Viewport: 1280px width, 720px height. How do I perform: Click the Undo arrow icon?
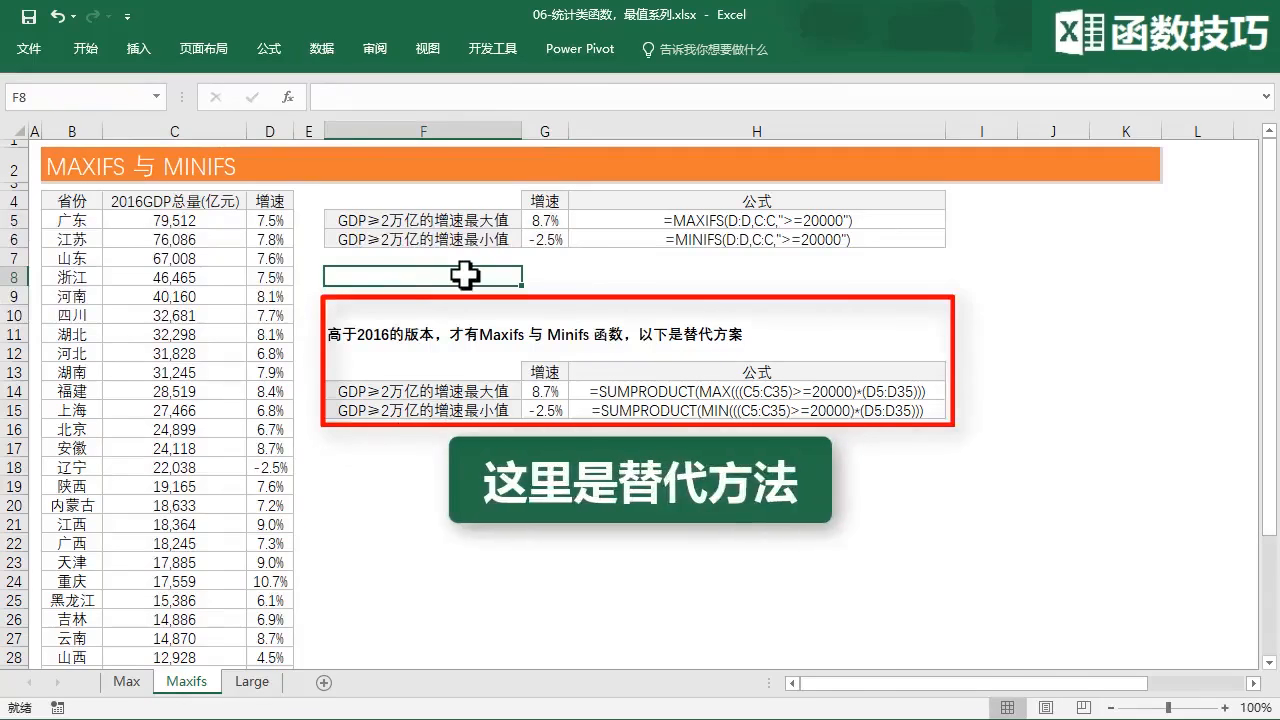[57, 16]
